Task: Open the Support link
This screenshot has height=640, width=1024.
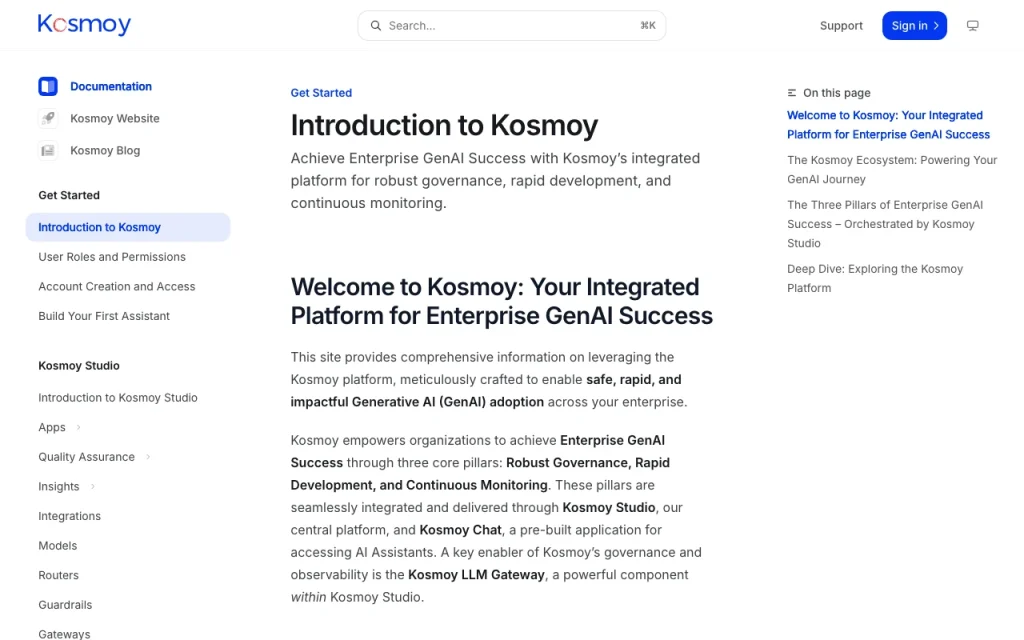Action: (841, 25)
